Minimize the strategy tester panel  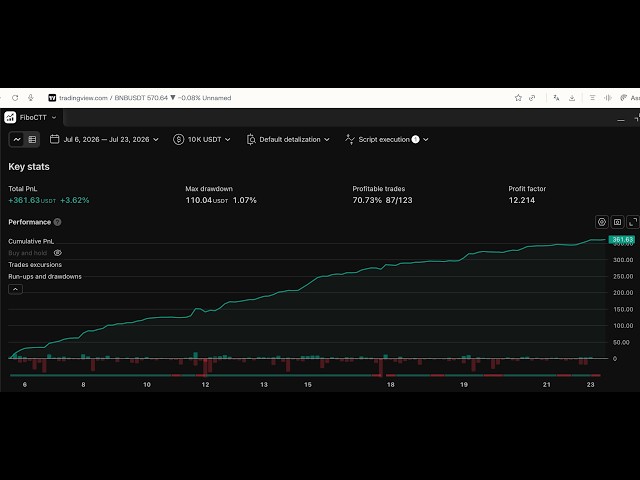click(621, 120)
